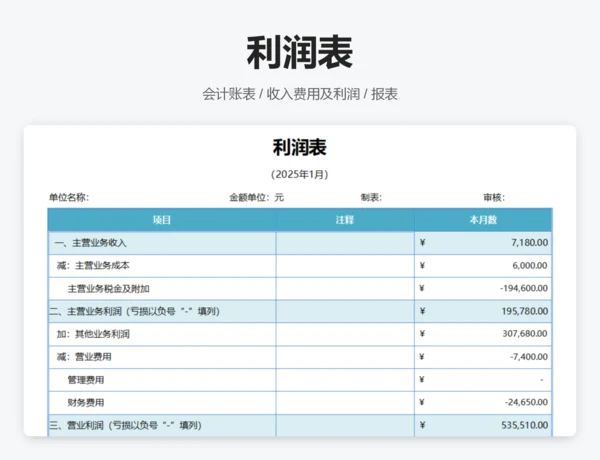This screenshot has width=600, height=460.
Task: Click the (2025年1月) date text
Action: point(300,175)
